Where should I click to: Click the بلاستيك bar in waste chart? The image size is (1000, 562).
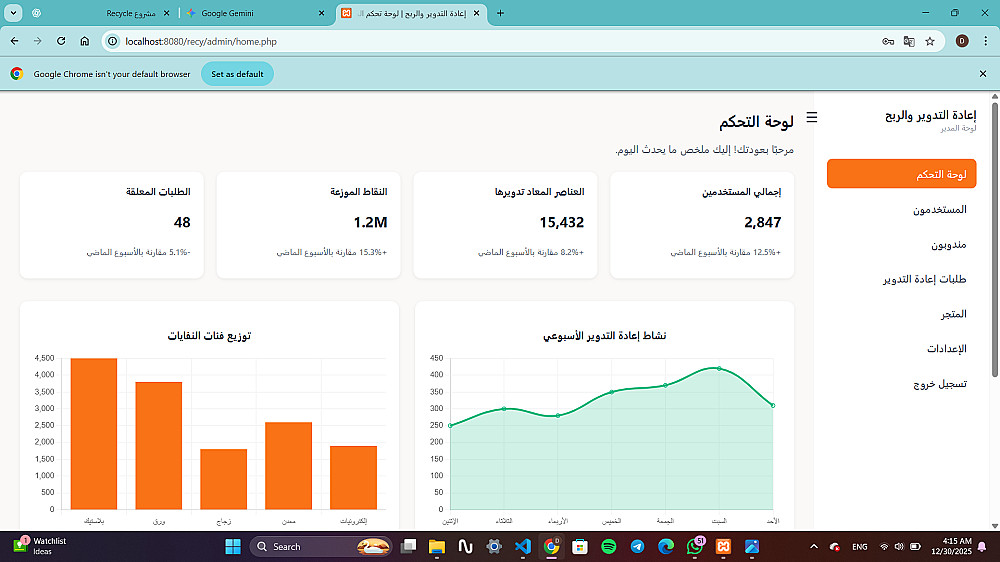pyautogui.click(x=94, y=434)
